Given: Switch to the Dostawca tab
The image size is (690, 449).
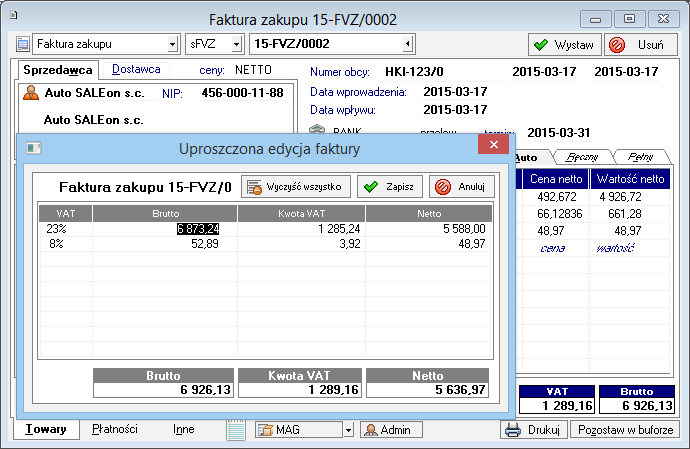Looking at the screenshot, I should tap(136, 69).
